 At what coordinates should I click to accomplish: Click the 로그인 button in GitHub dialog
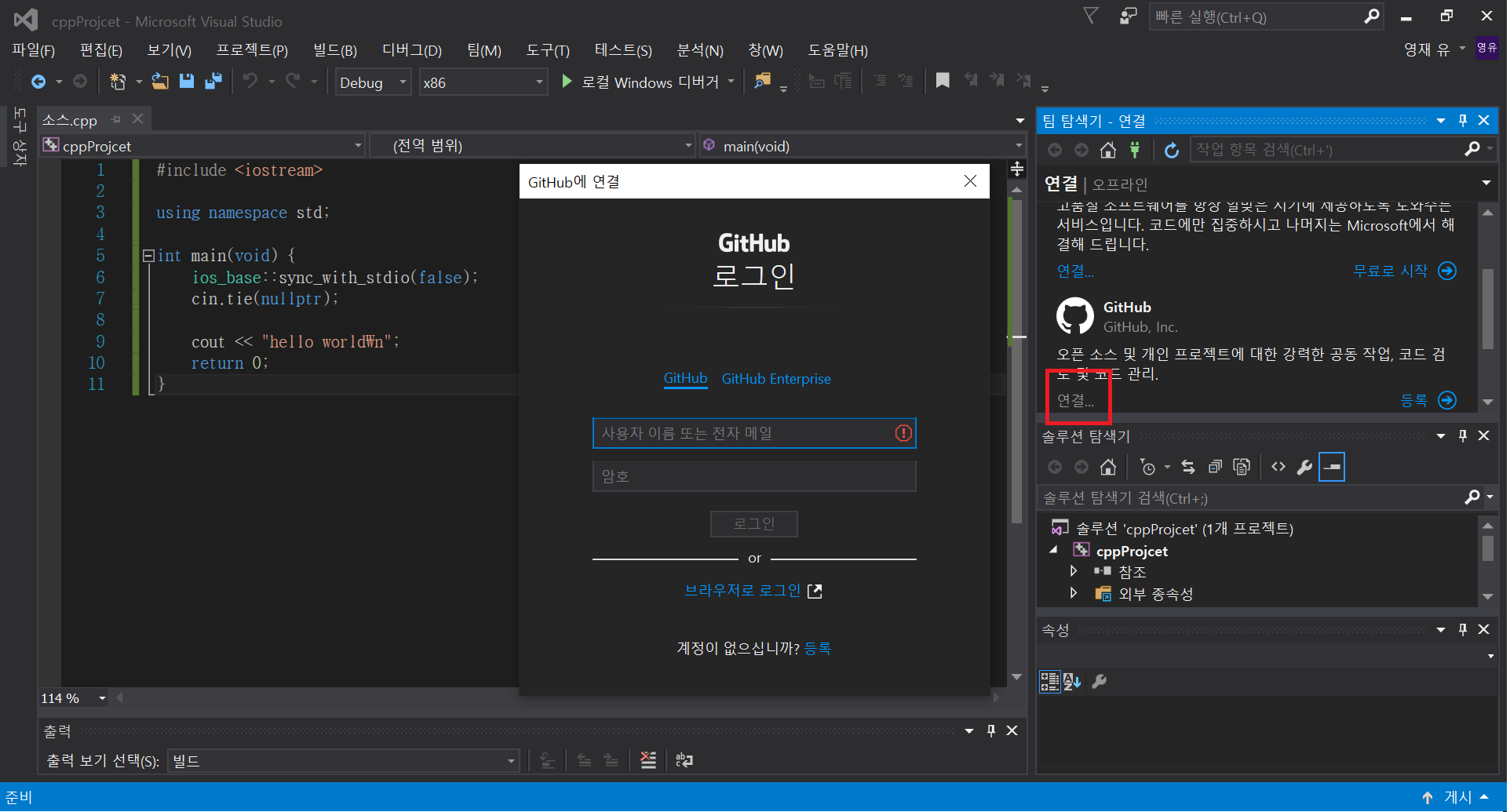(754, 524)
